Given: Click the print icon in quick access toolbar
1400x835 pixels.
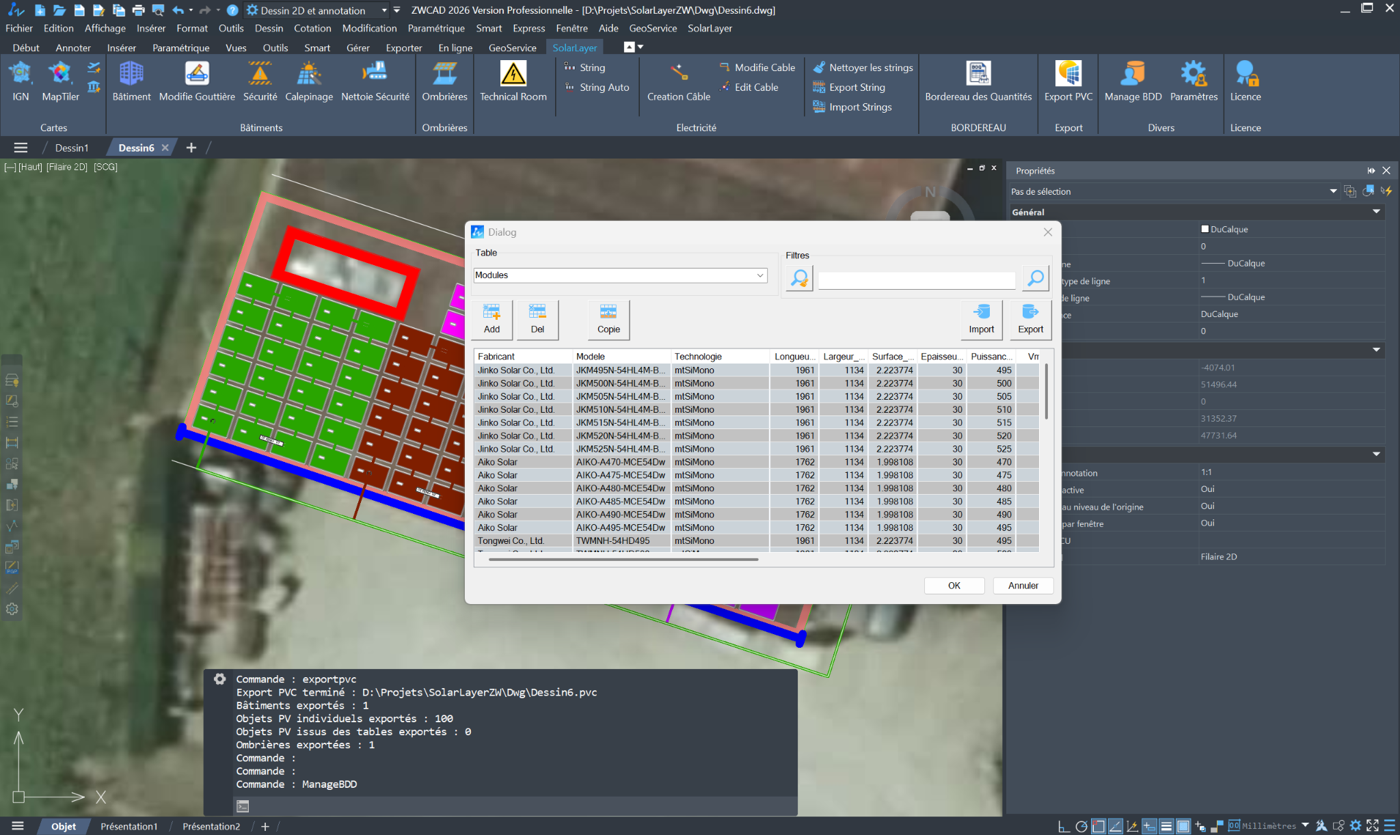Looking at the screenshot, I should tap(138, 10).
